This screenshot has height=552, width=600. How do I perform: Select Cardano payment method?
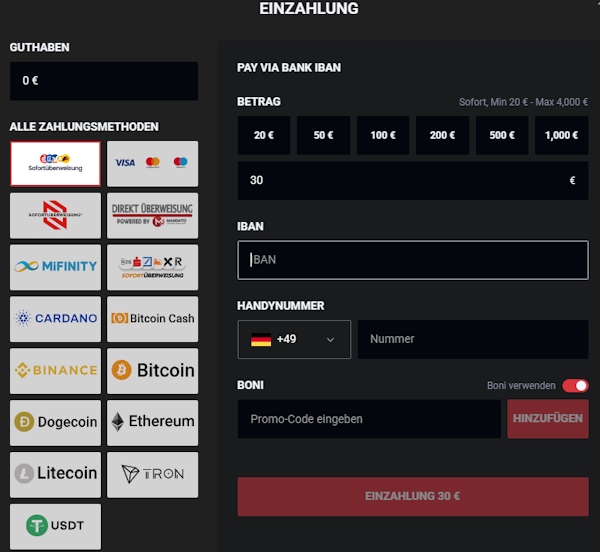(55, 319)
